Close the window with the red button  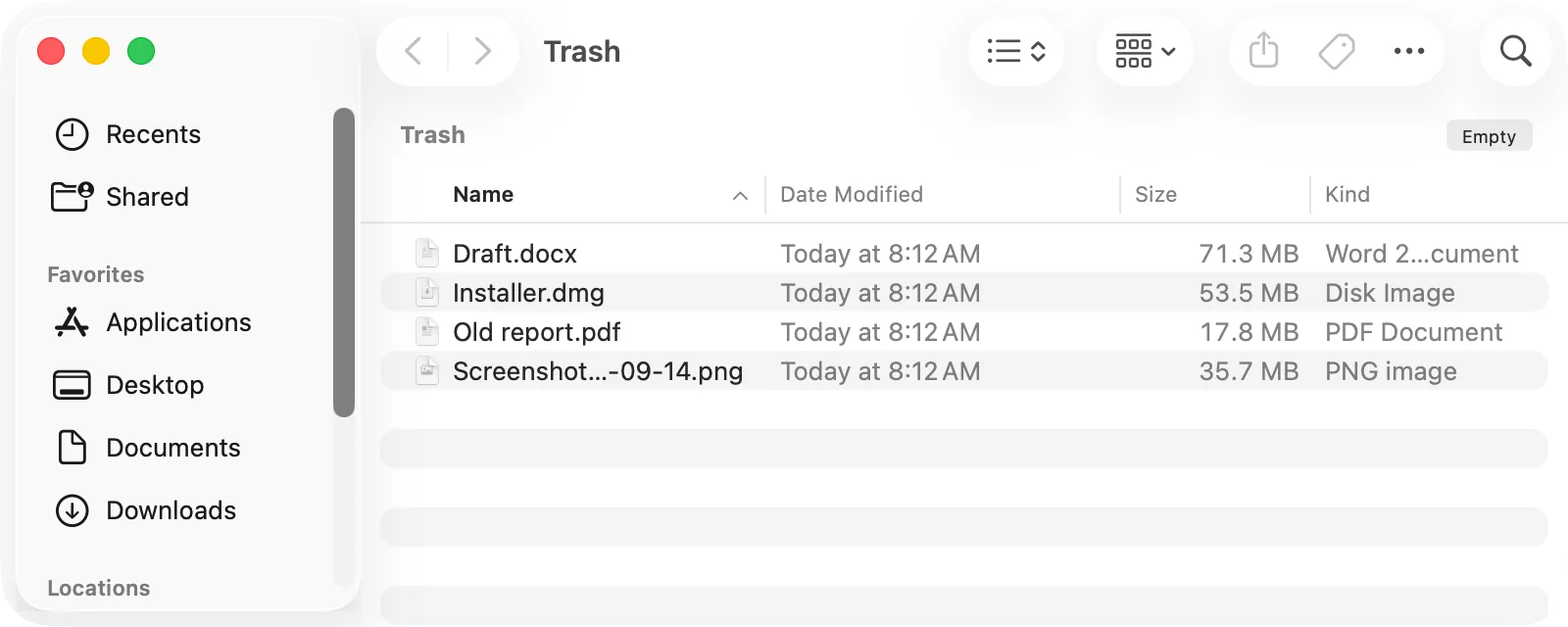pyautogui.click(x=51, y=51)
